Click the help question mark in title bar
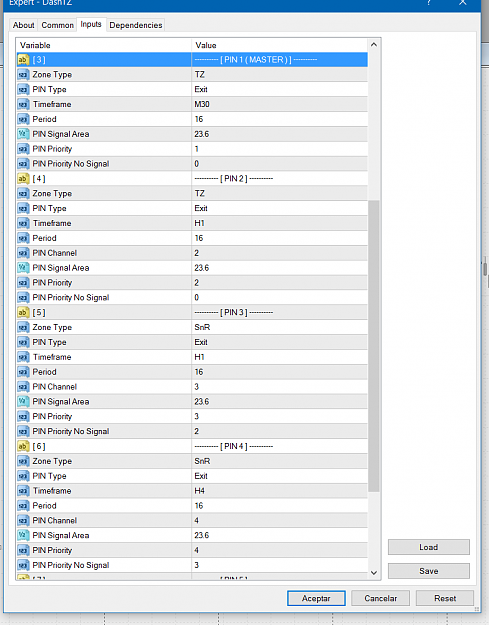 click(429, 3)
